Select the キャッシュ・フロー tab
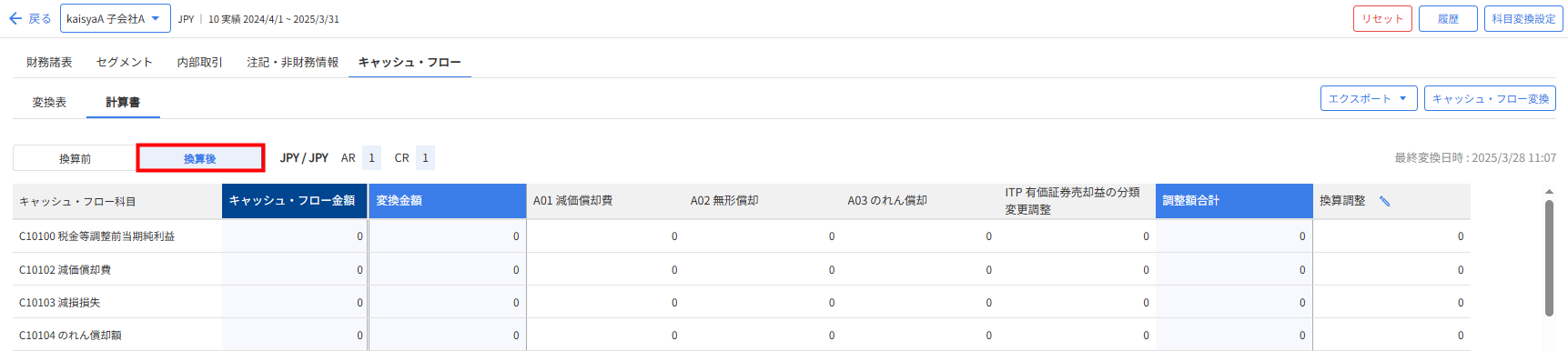Viewport: 1568px width, 351px height. click(x=410, y=62)
